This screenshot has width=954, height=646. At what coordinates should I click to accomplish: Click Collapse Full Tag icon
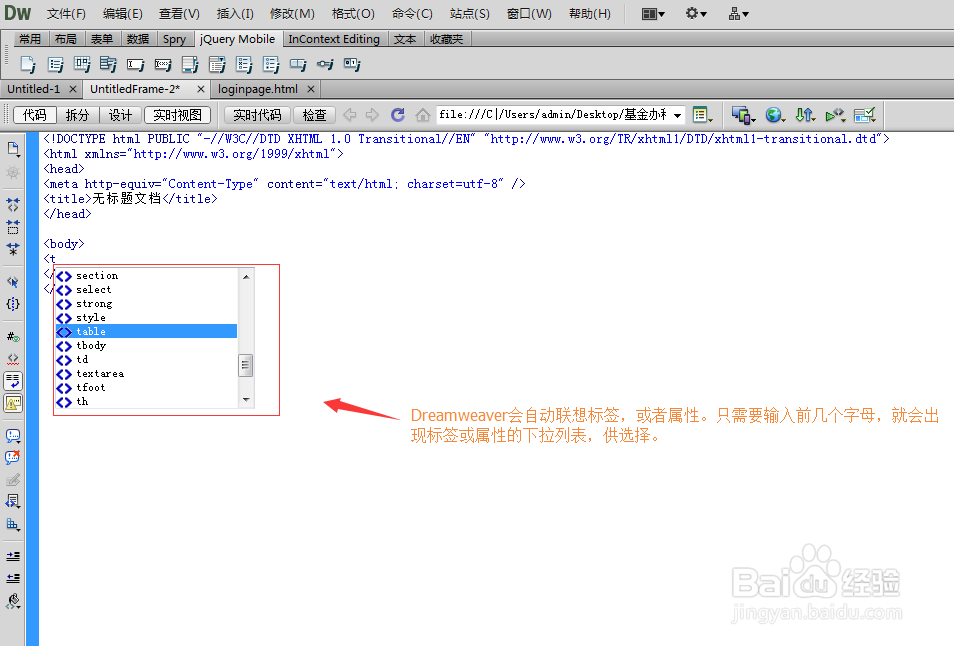coord(13,204)
